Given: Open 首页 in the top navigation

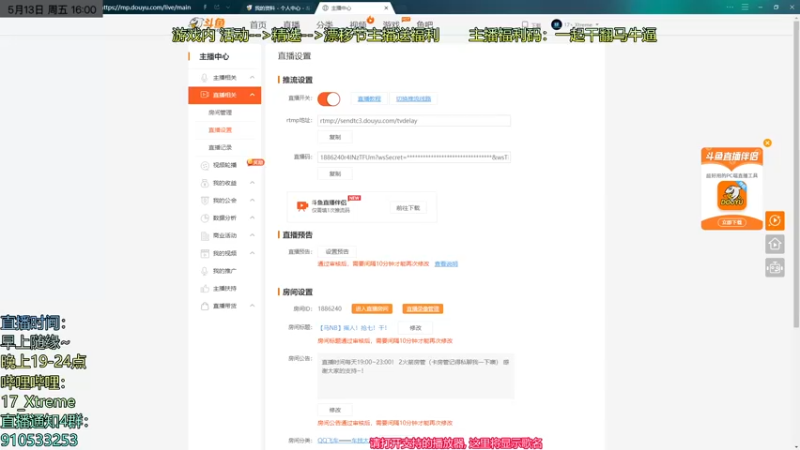Looking at the screenshot, I should [258, 24].
